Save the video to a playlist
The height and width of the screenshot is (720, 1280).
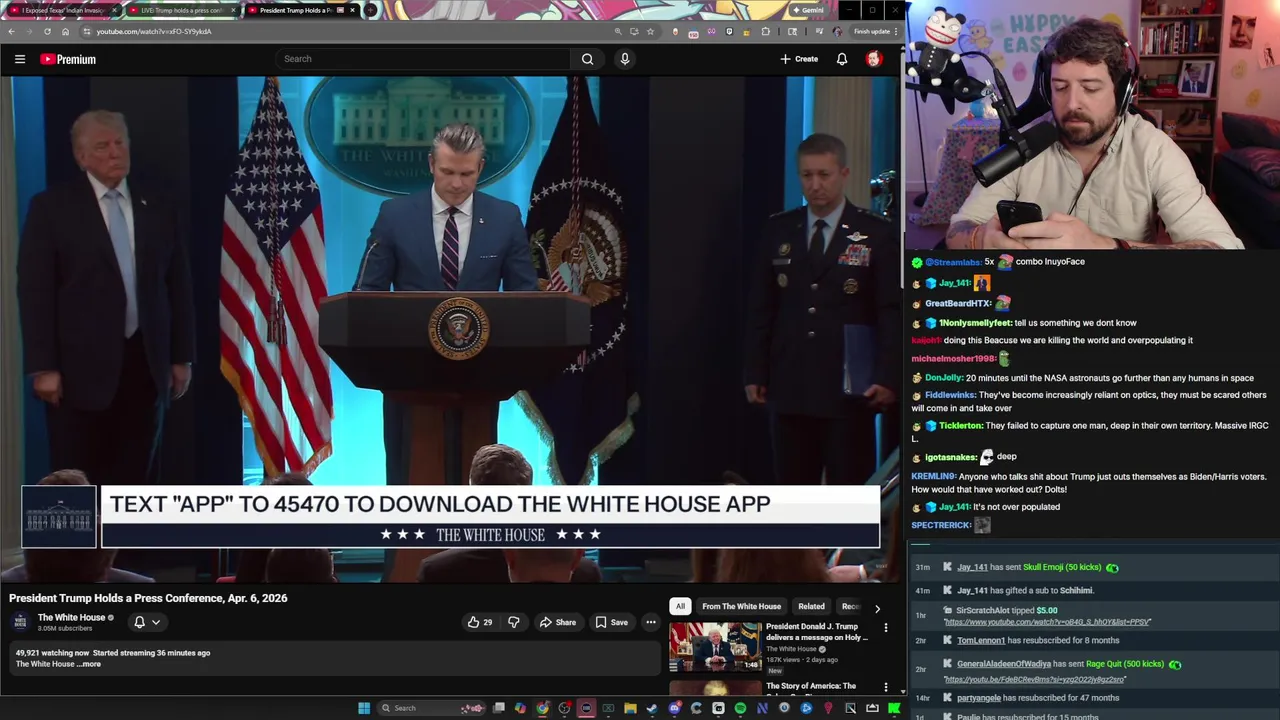point(611,622)
